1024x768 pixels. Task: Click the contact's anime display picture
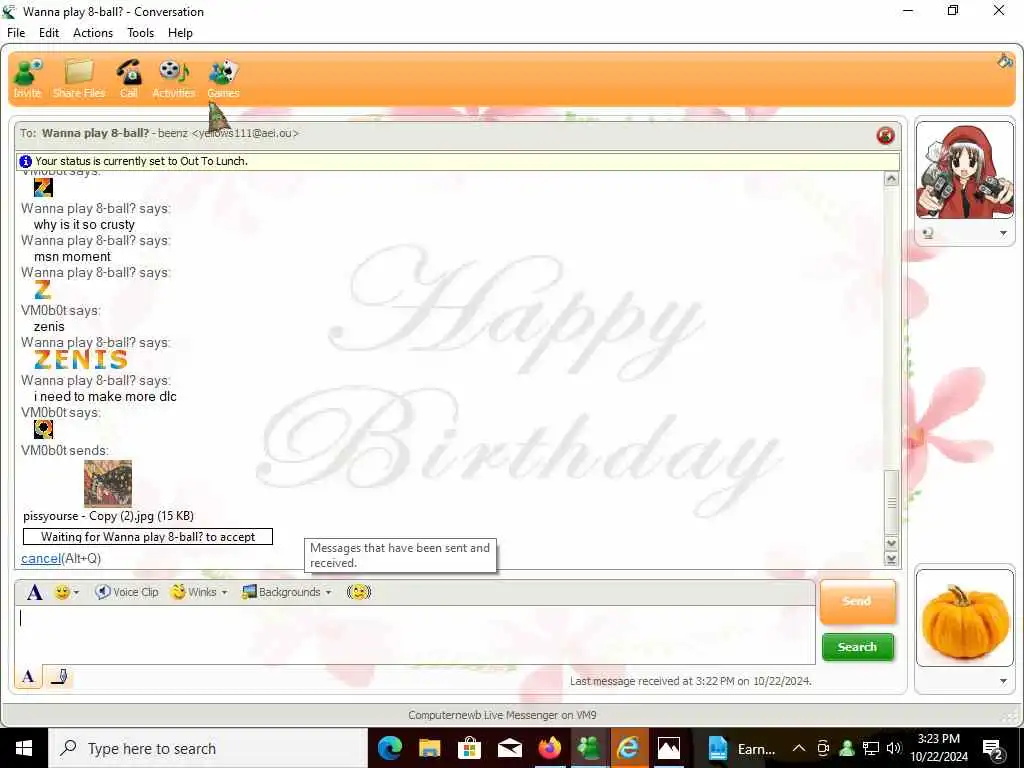click(x=965, y=172)
